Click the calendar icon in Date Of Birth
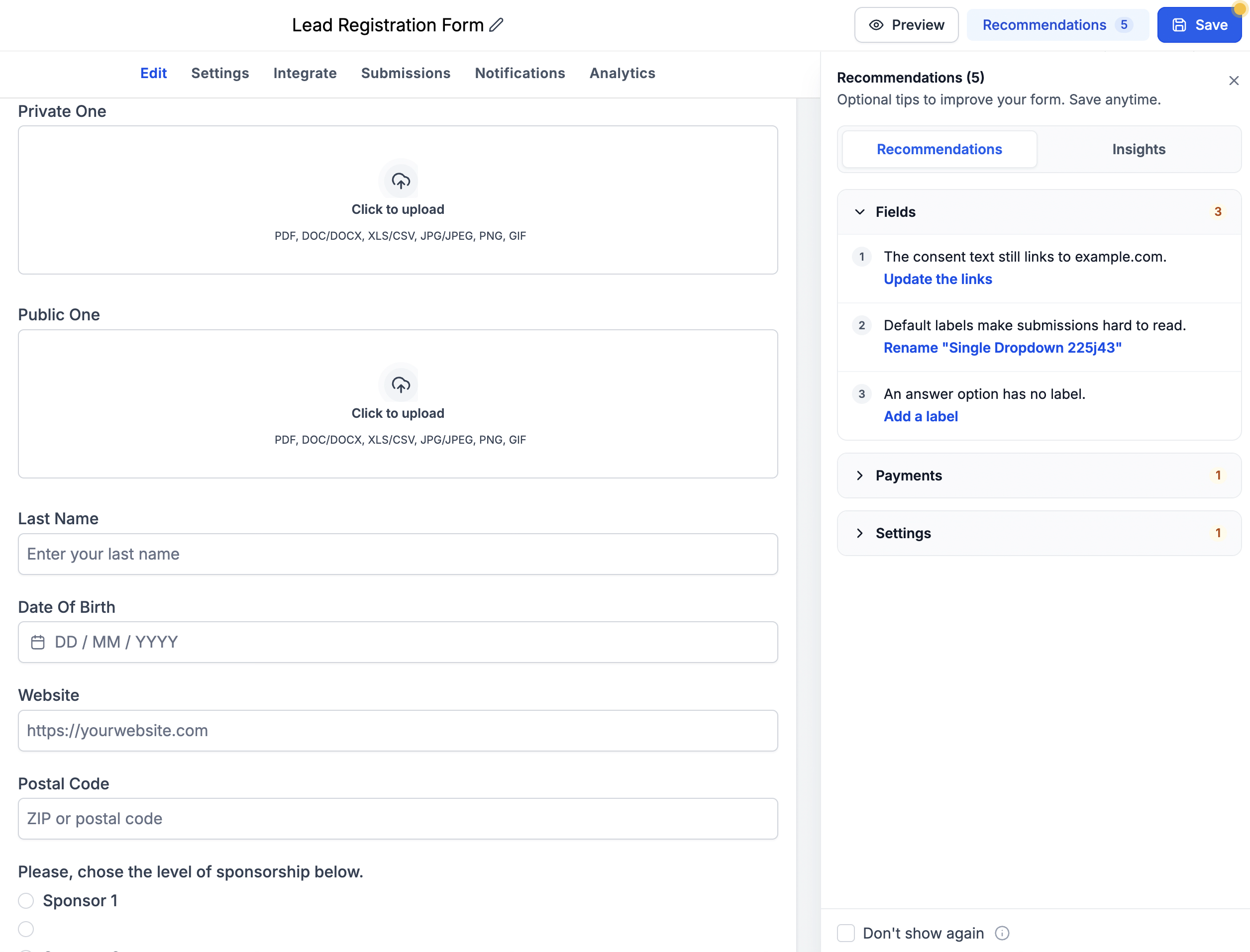 (37, 642)
